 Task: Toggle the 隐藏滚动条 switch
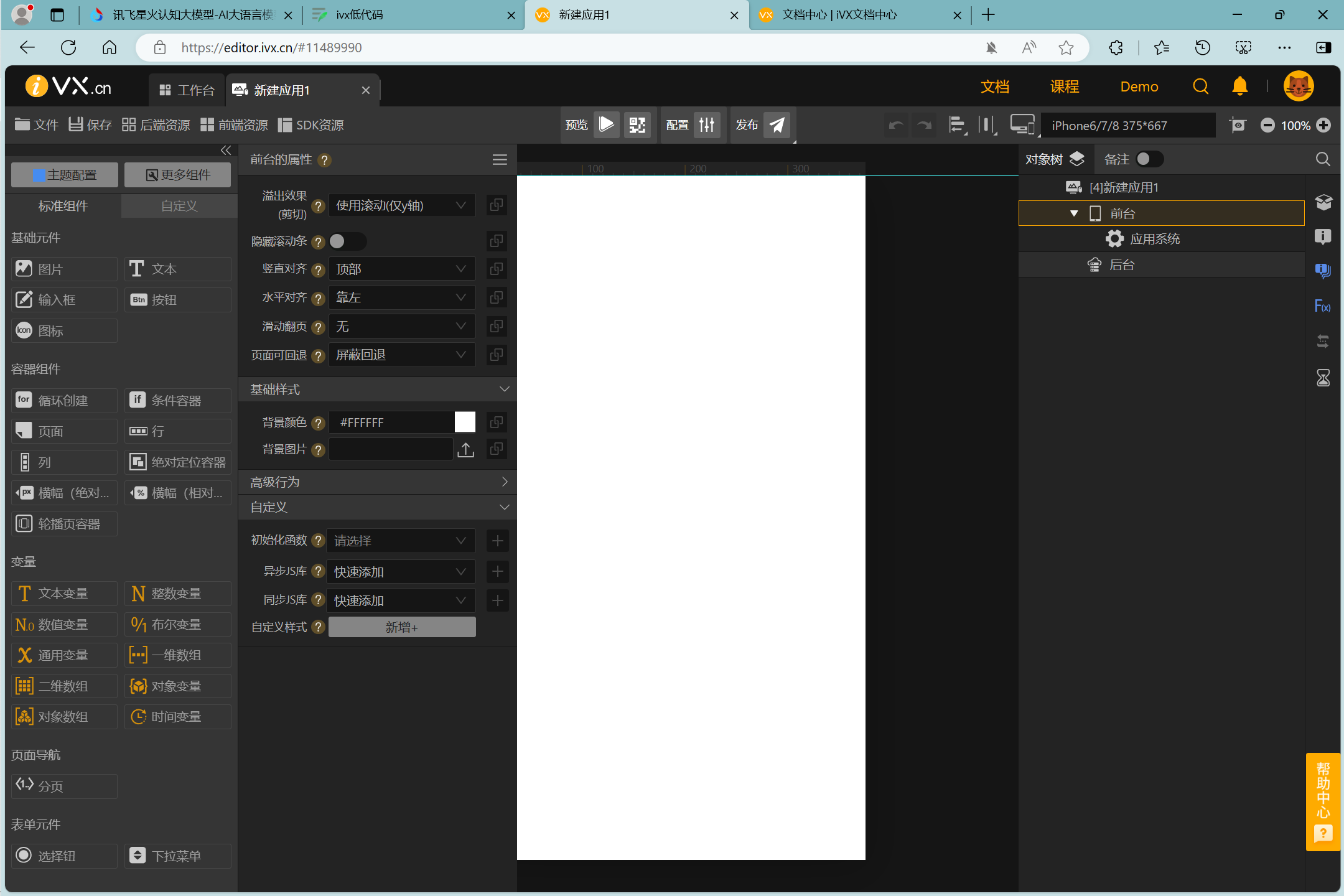[347, 241]
